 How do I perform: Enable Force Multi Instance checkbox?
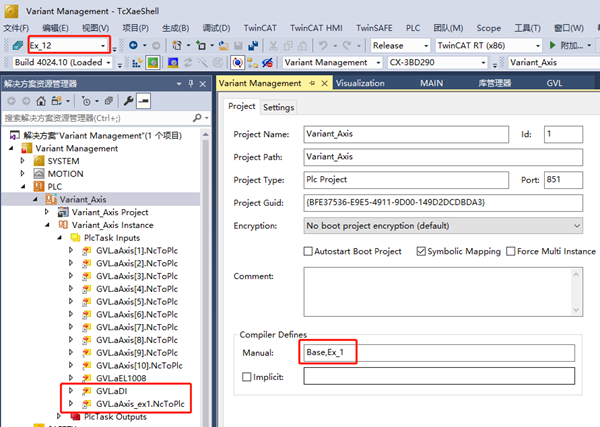click(x=510, y=251)
